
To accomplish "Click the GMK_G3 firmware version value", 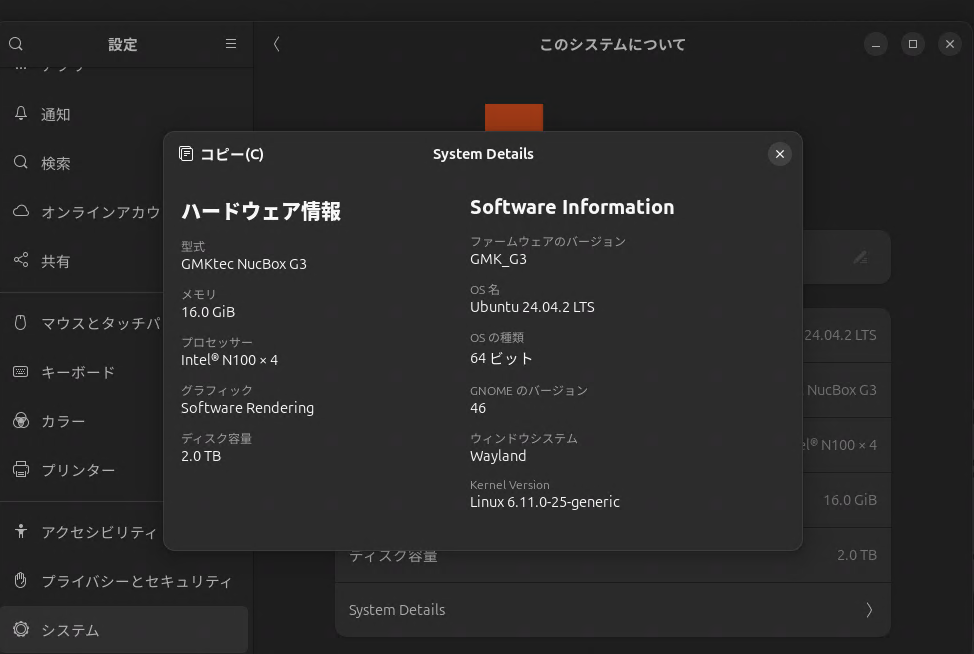I will coord(498,259).
